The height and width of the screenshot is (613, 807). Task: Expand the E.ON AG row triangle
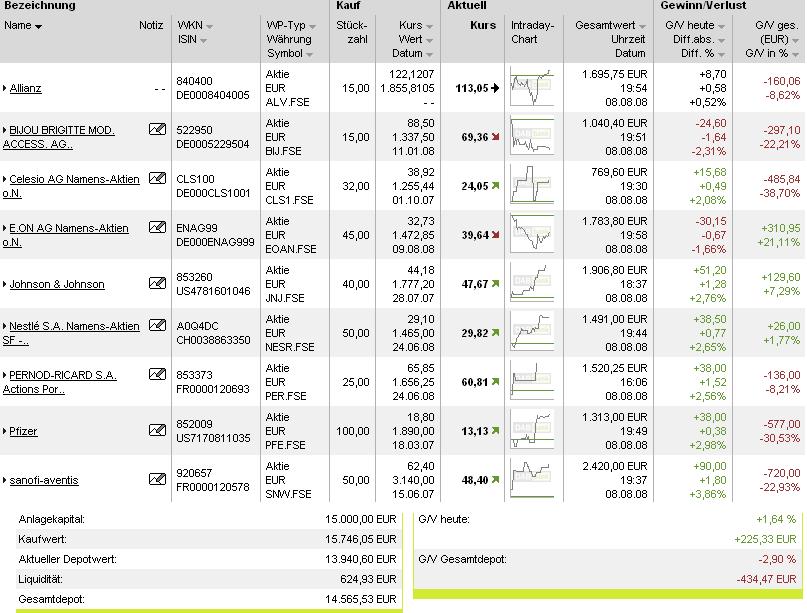(x=5, y=228)
